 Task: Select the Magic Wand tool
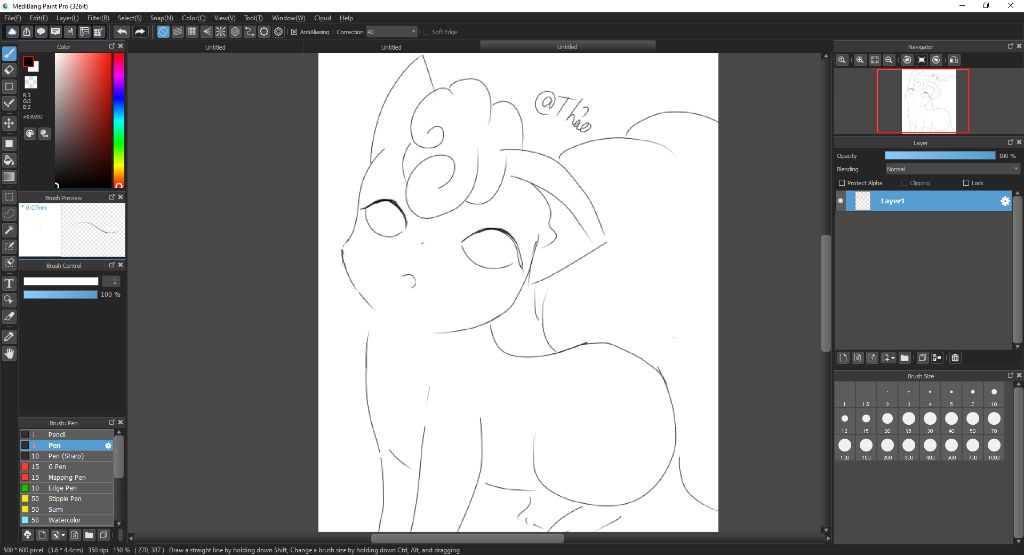[9, 230]
